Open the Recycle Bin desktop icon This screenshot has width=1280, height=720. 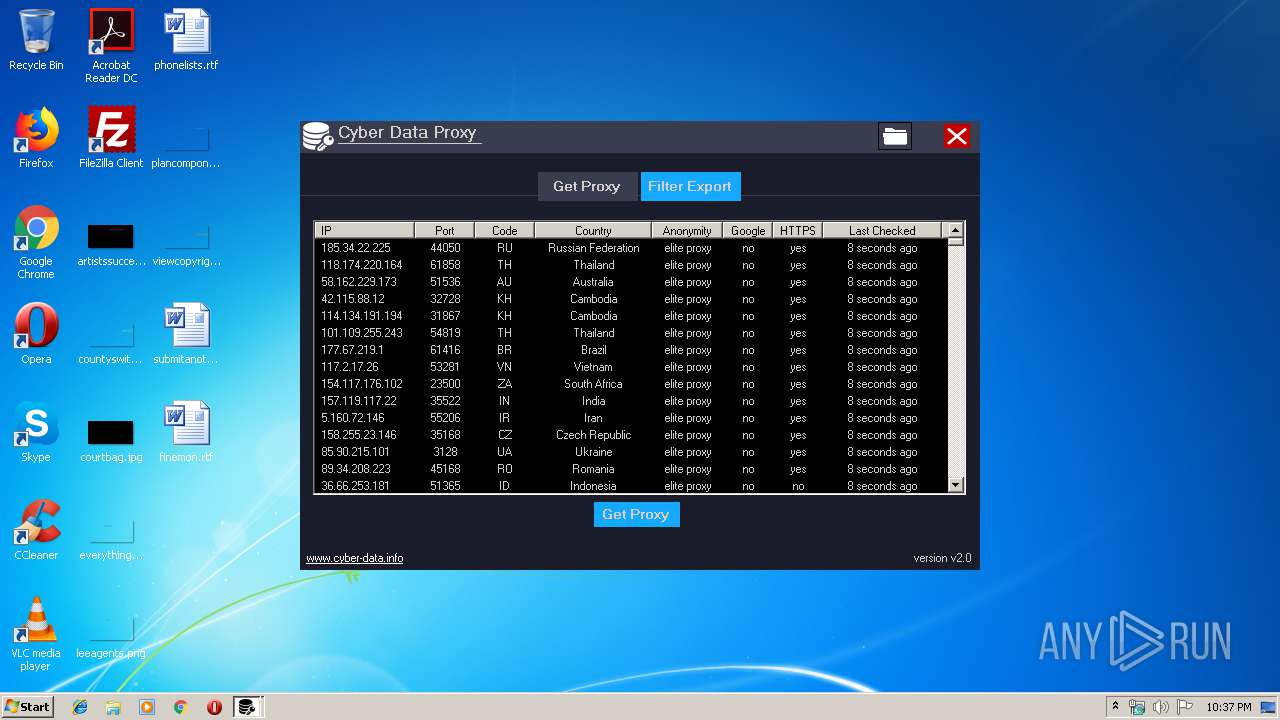click(x=36, y=40)
